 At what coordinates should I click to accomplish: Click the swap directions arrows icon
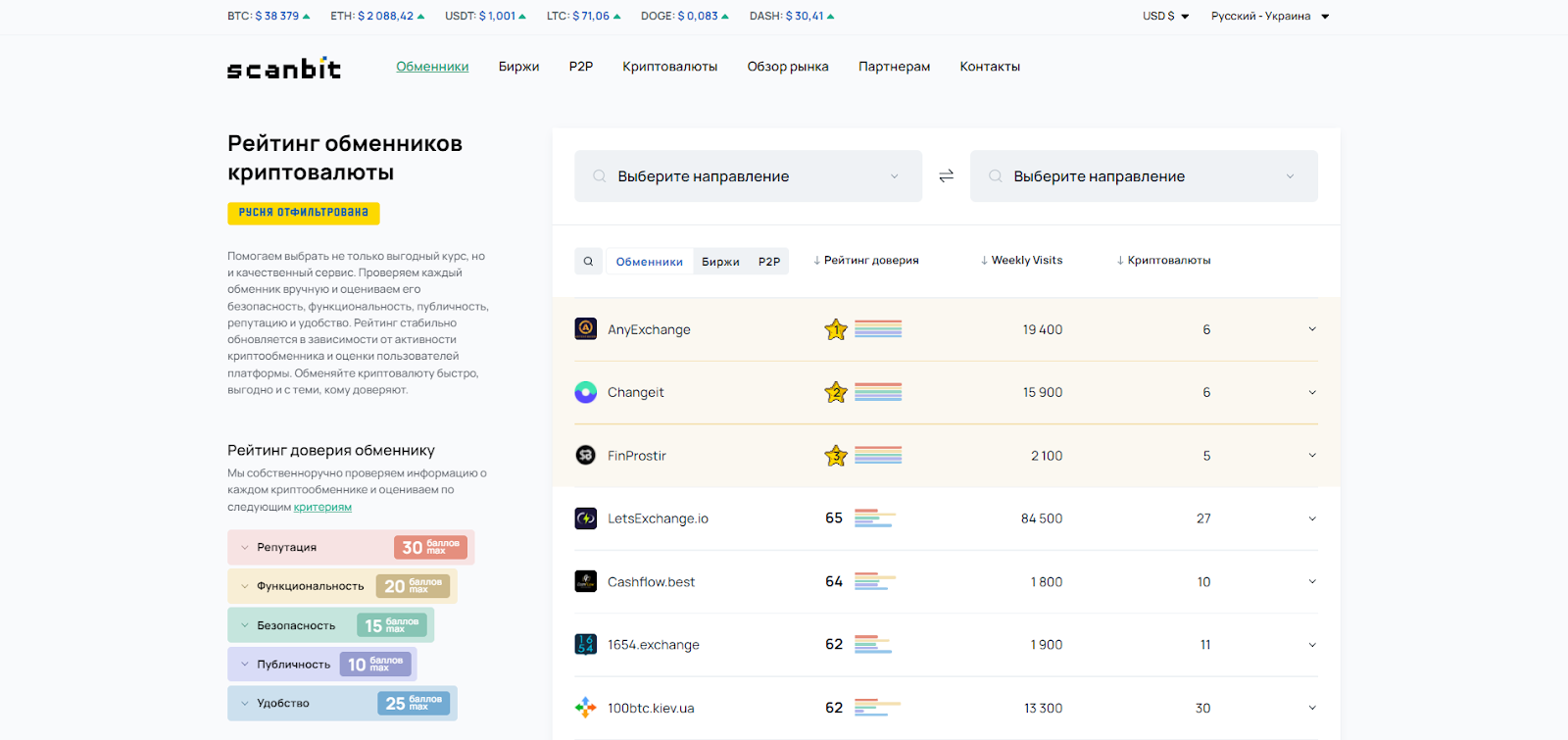946,176
